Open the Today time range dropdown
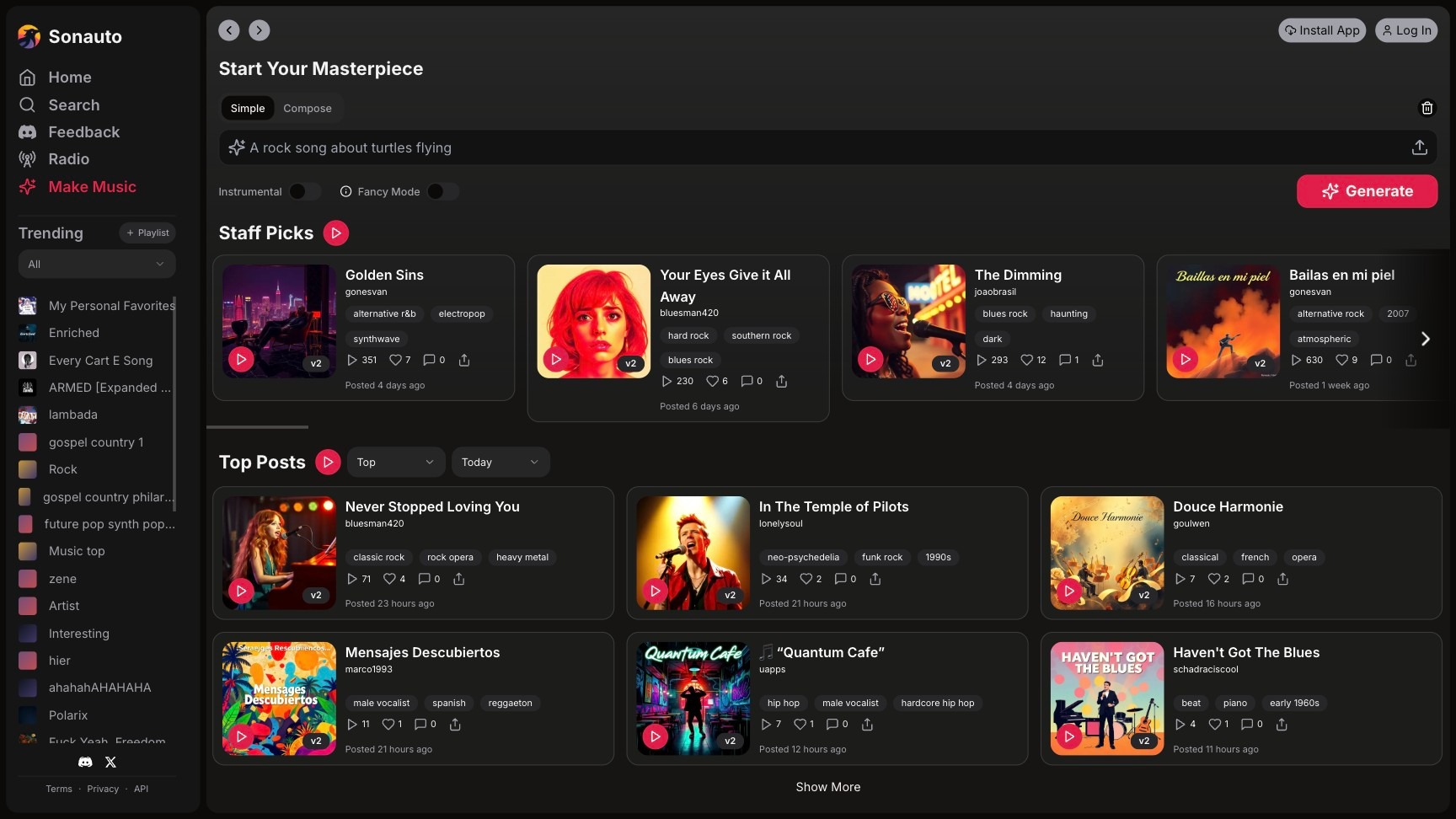Image resolution: width=1456 pixels, height=819 pixels. pyautogui.click(x=500, y=462)
